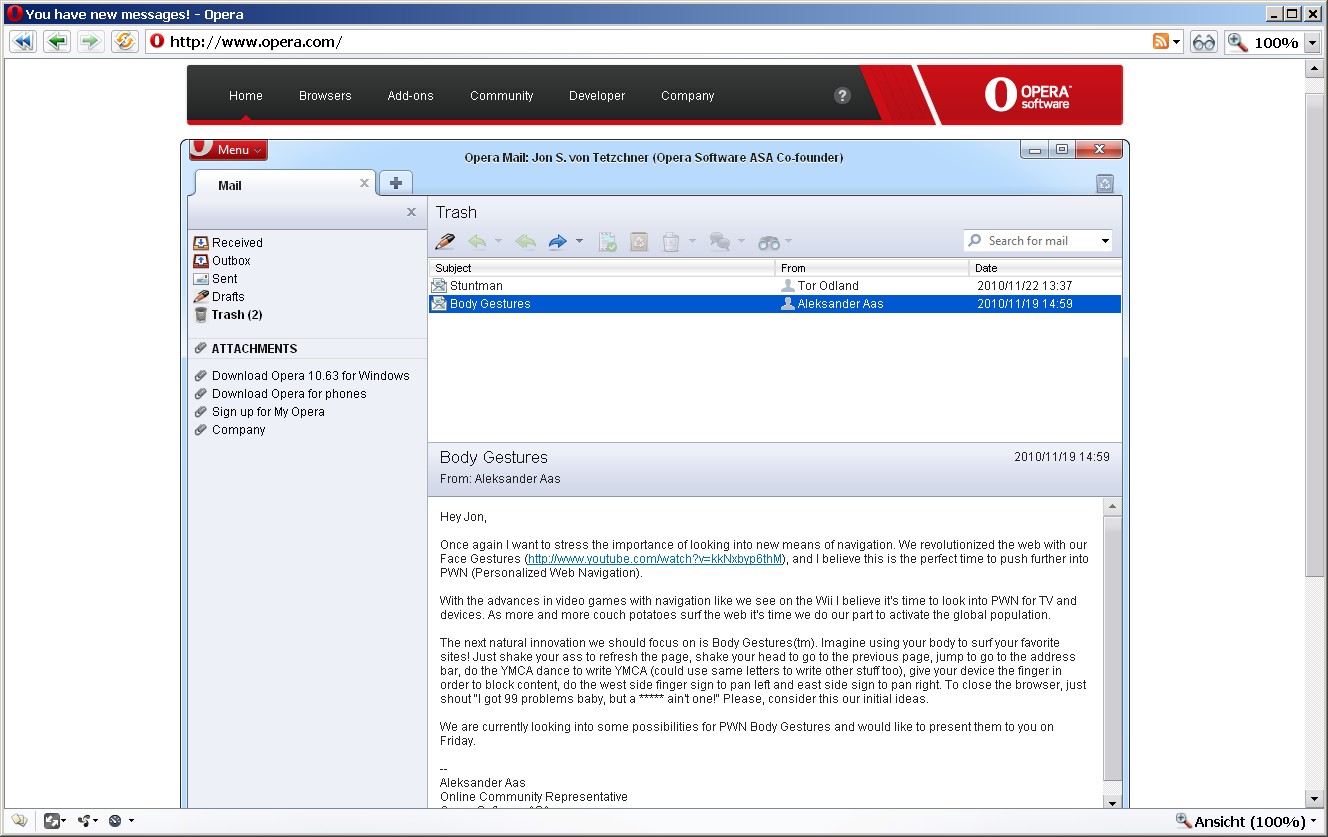The image size is (1328, 837).
Task: Move the selected message to spam
Action: (638, 241)
